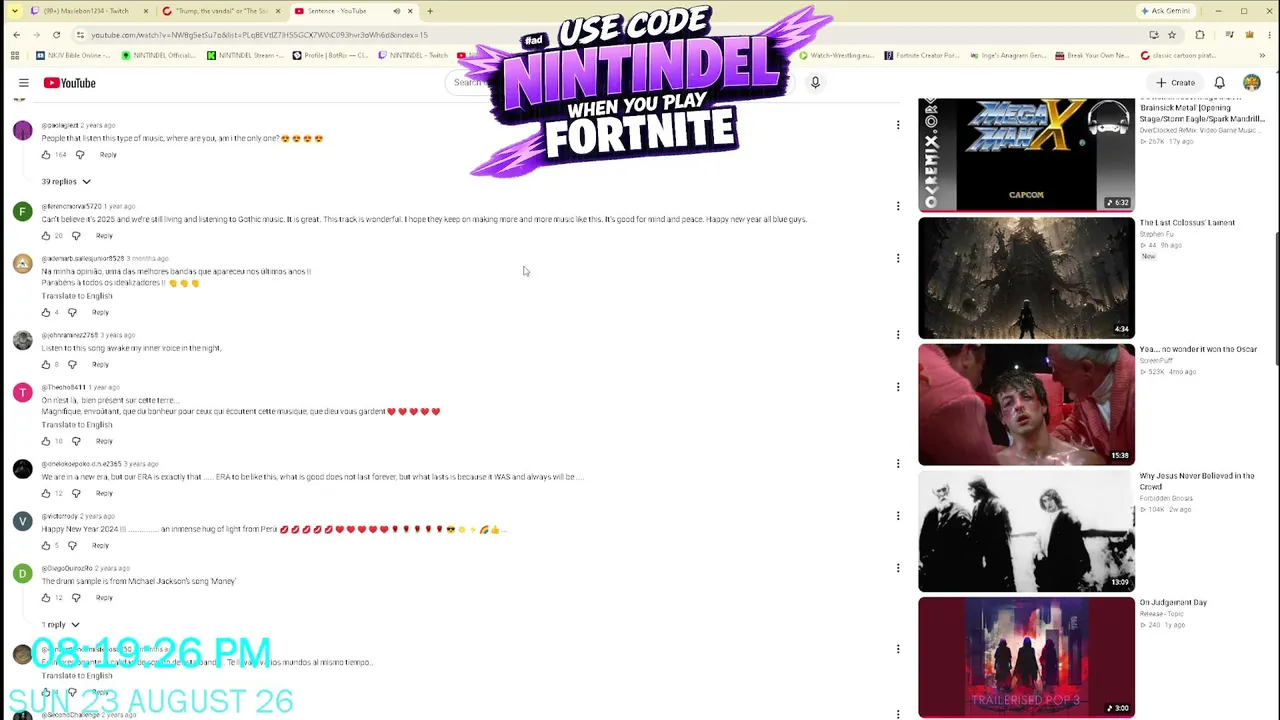Translate @Theoho8411's French comment to English

pyautogui.click(x=77, y=425)
